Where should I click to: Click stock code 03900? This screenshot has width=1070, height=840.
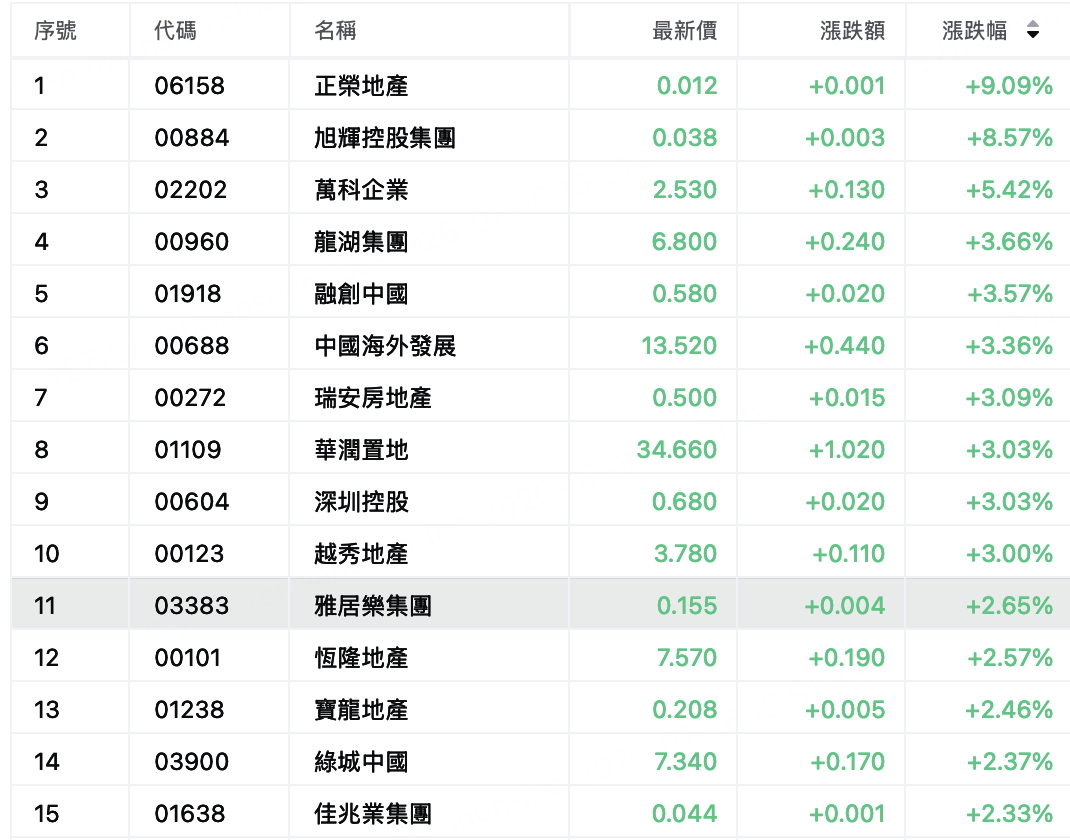(x=192, y=762)
